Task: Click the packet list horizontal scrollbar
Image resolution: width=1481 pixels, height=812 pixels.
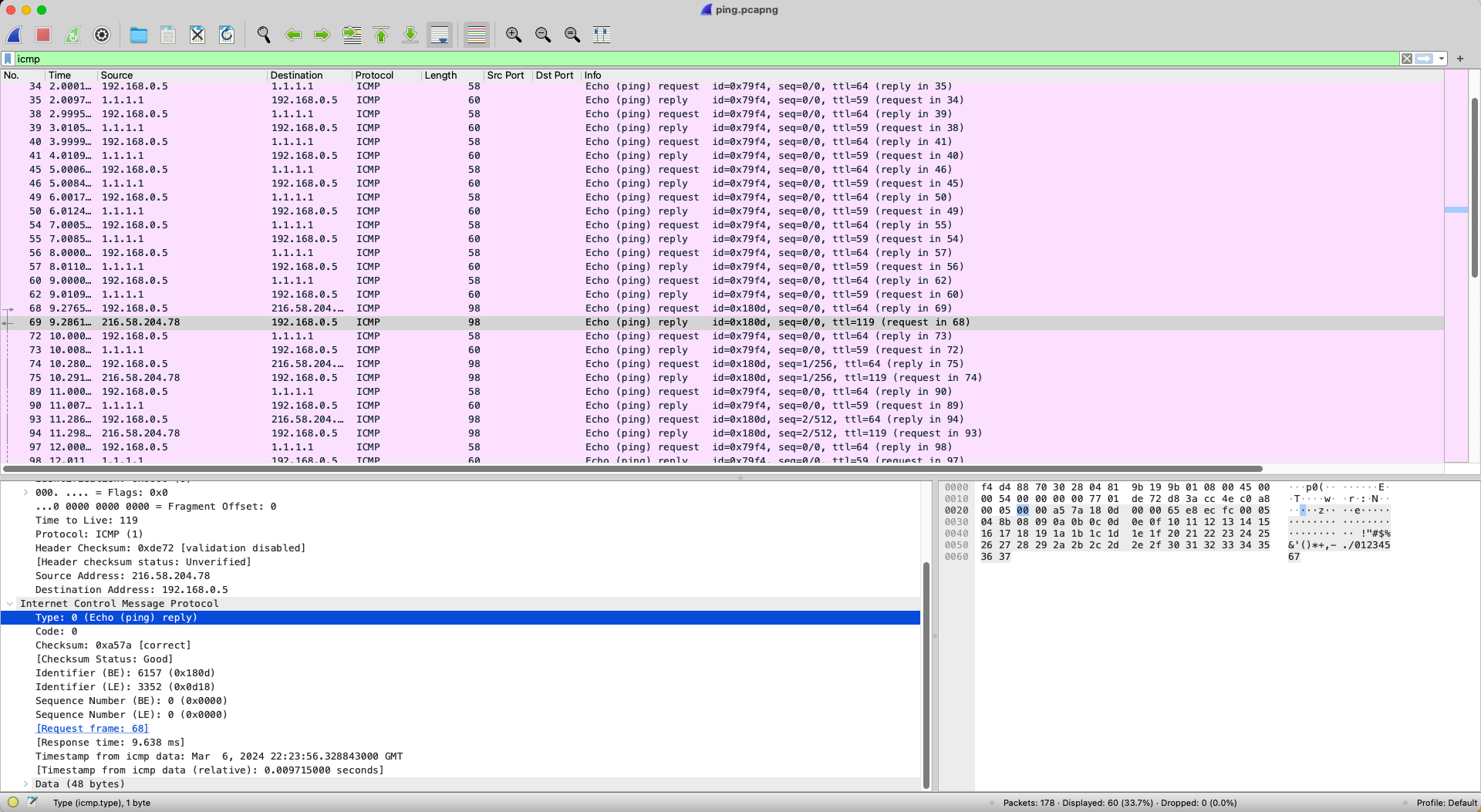Action: click(x=633, y=468)
